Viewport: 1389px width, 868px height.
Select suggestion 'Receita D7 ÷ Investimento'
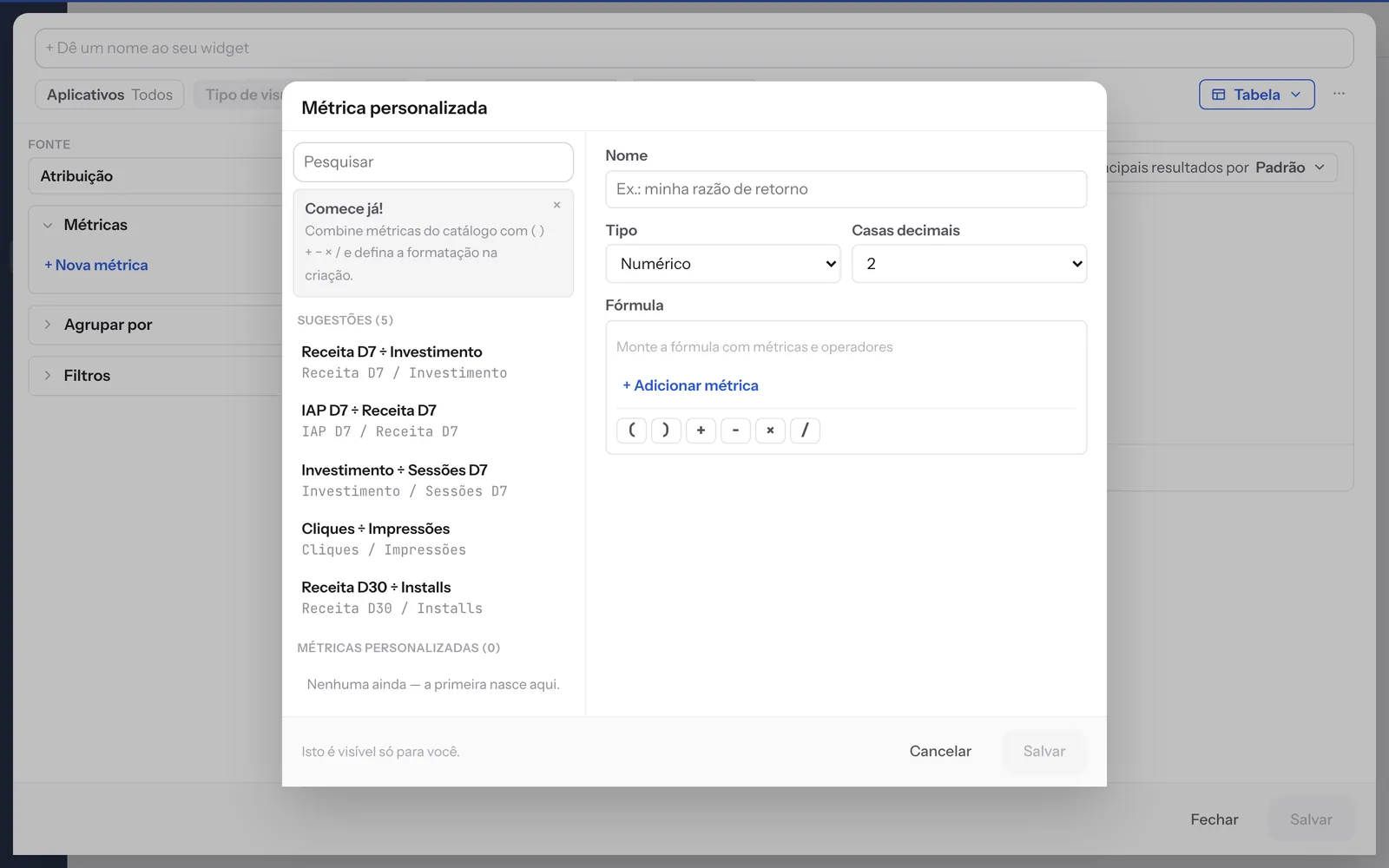coord(433,362)
